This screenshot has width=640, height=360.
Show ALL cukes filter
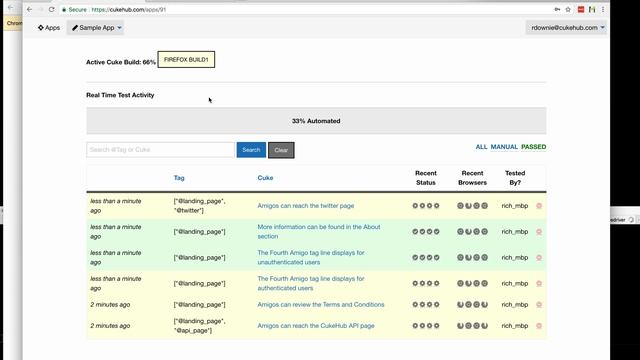[481, 147]
